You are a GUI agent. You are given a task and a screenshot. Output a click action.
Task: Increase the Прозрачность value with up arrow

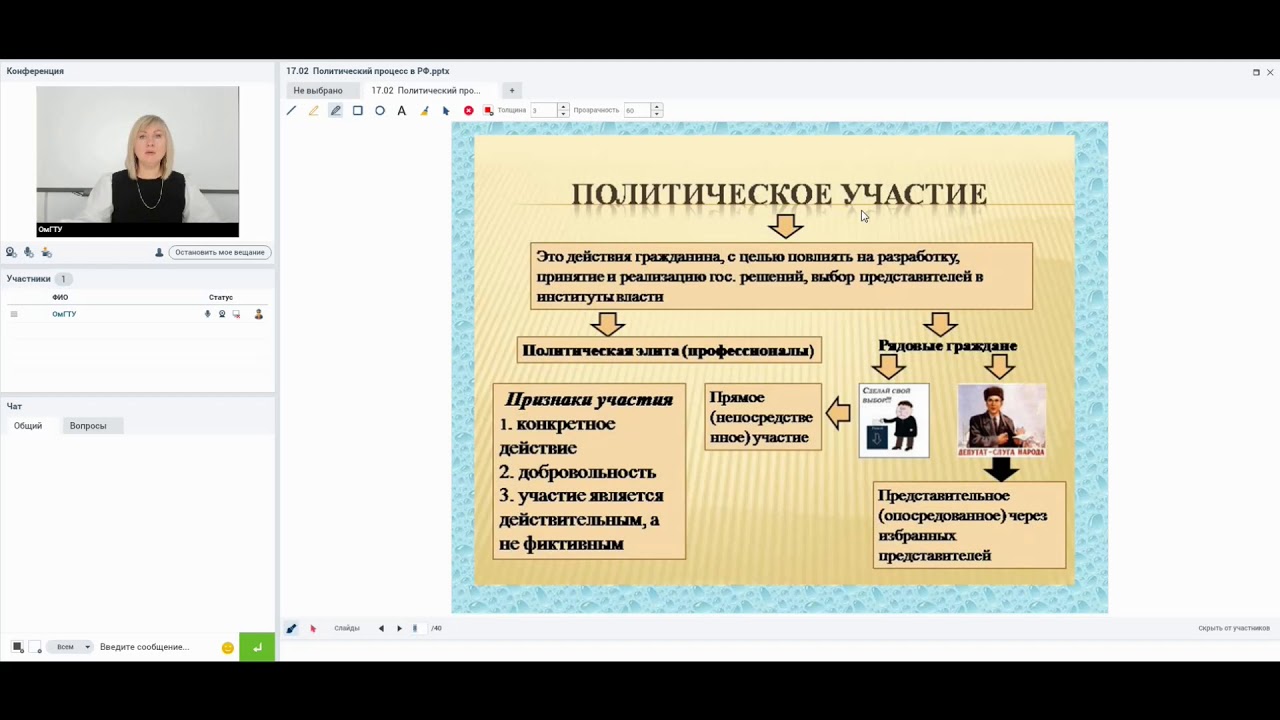pos(656,107)
